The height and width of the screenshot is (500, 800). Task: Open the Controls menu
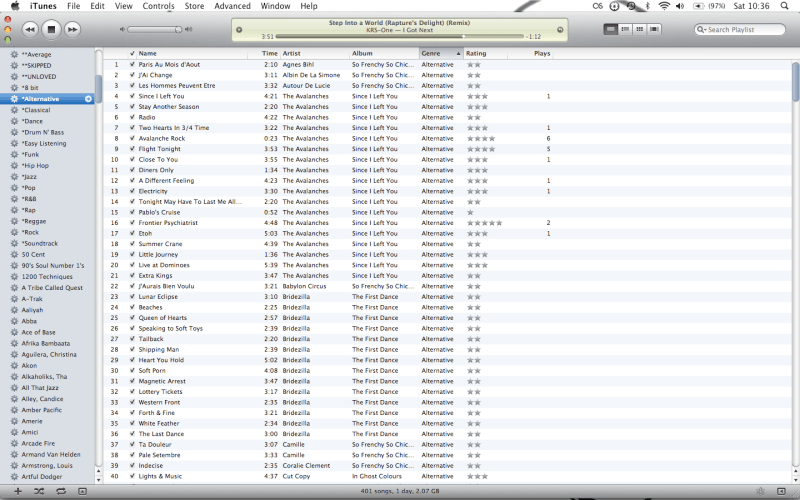(x=158, y=6)
